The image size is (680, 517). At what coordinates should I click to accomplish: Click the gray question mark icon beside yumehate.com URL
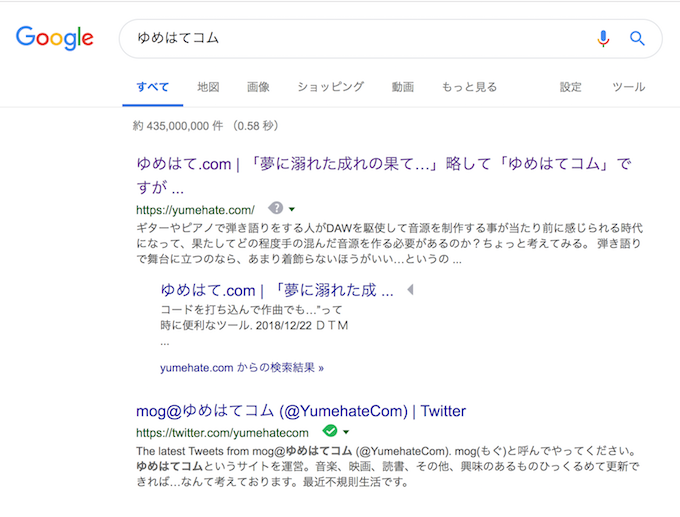pos(276,208)
